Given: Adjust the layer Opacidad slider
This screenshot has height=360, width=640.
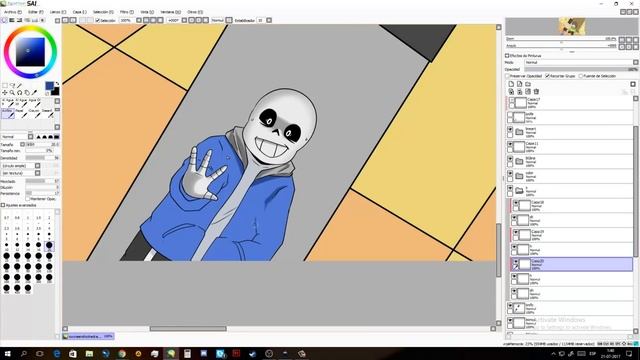Looking at the screenshot, I should [581, 69].
